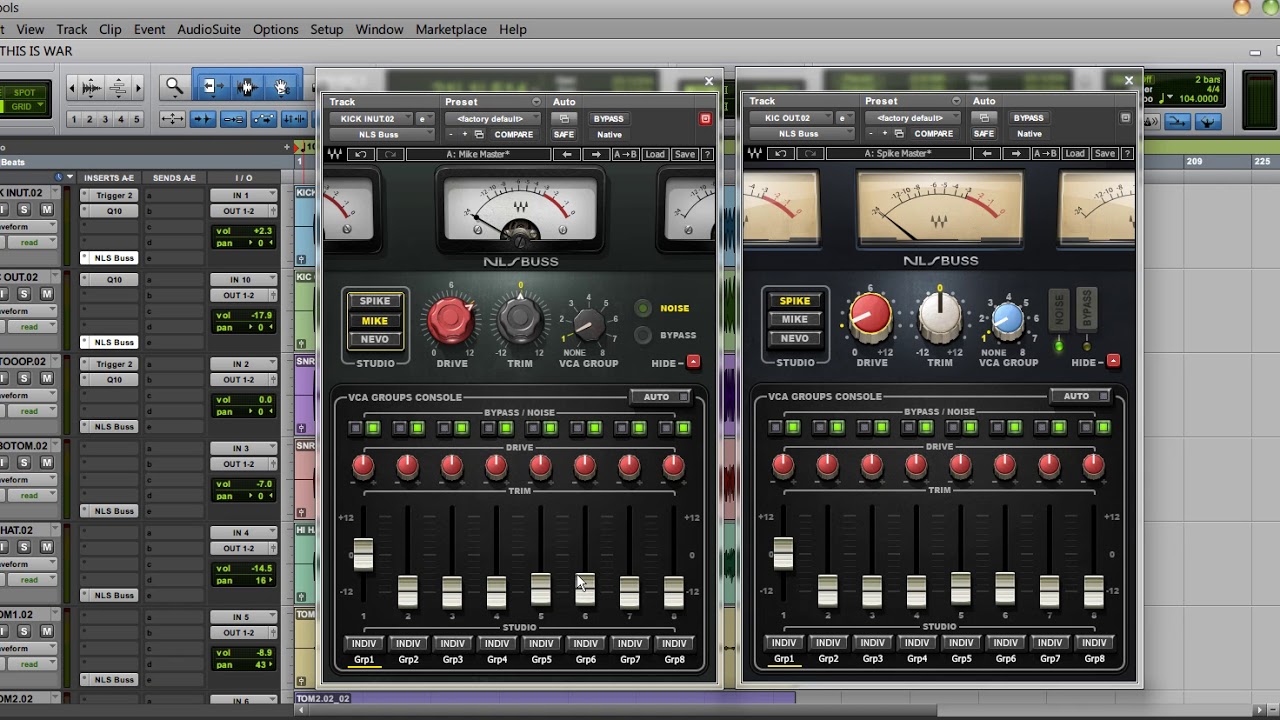
Task: Select the Selector waveform tool
Action: [247, 87]
